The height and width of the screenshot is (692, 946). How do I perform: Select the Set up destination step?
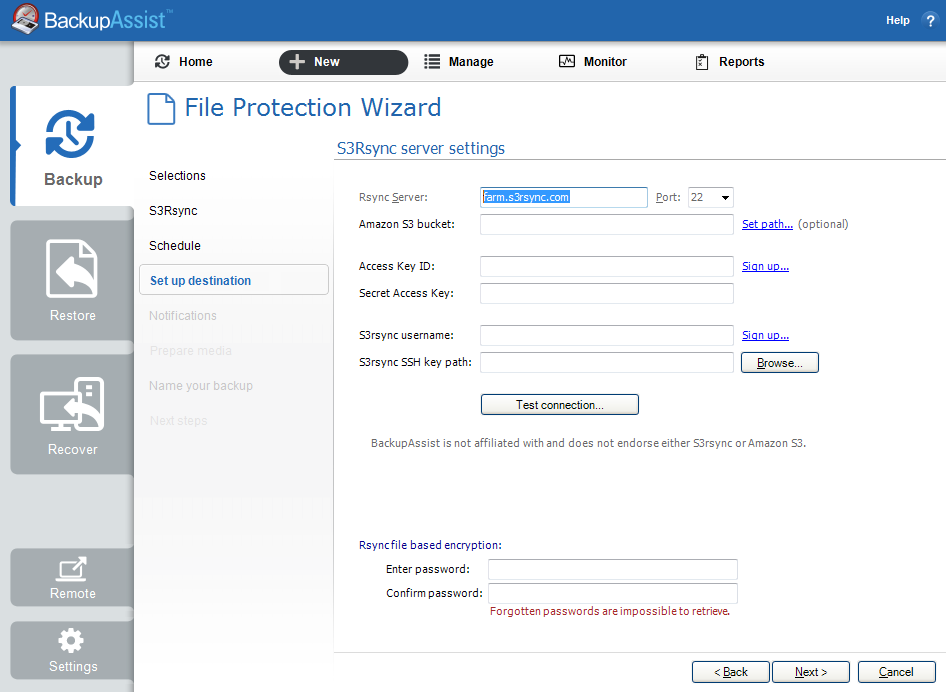pyautogui.click(x=234, y=280)
